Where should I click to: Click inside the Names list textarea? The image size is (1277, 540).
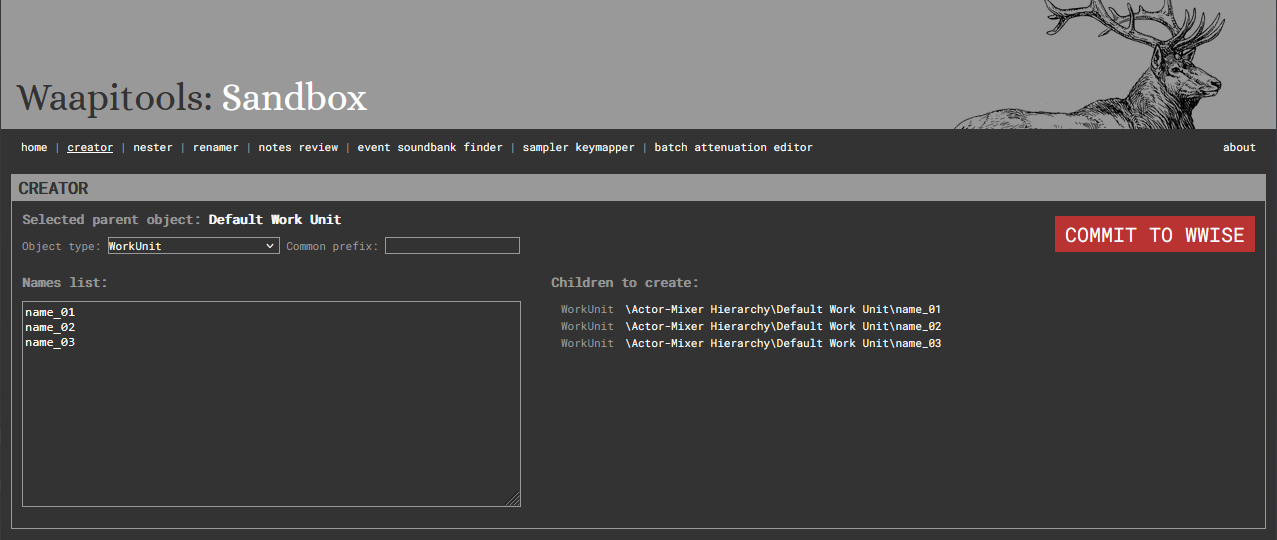click(271, 420)
